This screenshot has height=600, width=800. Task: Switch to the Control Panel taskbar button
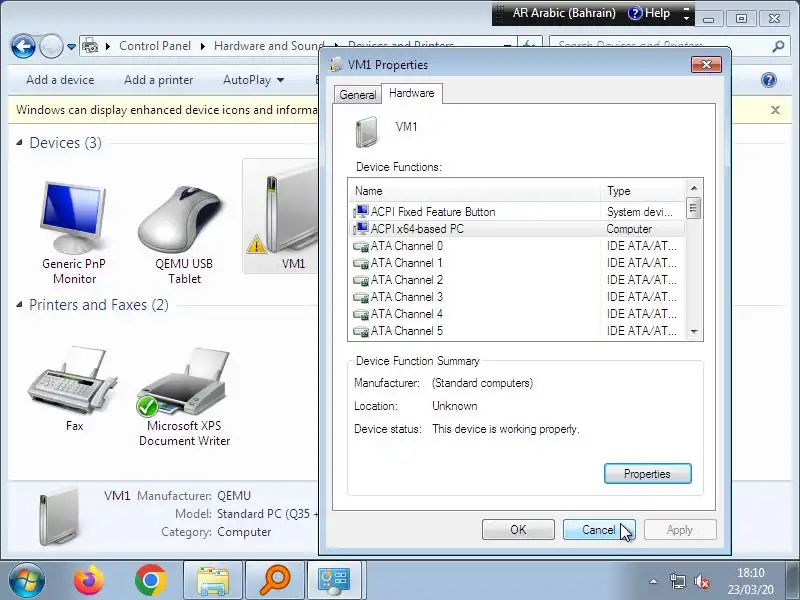pos(334,581)
